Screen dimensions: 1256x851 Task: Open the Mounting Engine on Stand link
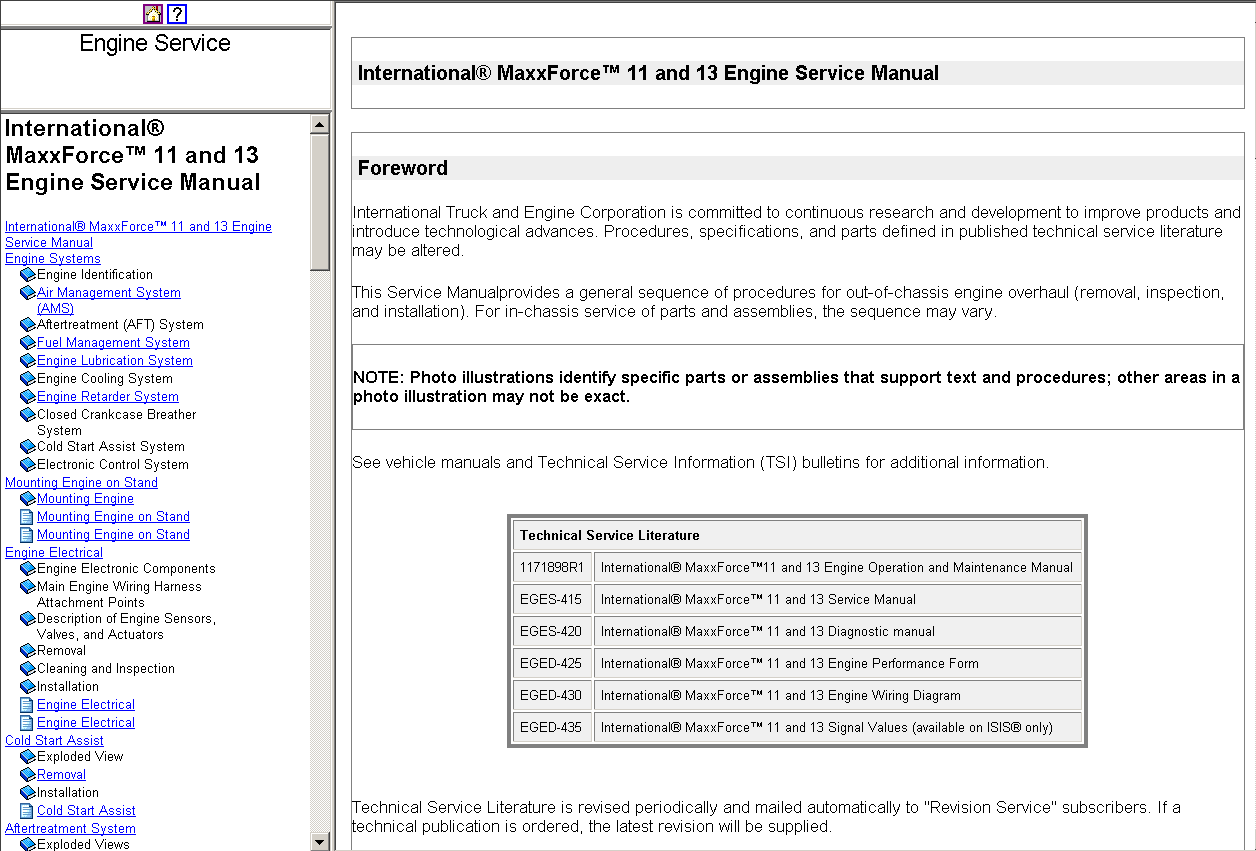[x=112, y=516]
